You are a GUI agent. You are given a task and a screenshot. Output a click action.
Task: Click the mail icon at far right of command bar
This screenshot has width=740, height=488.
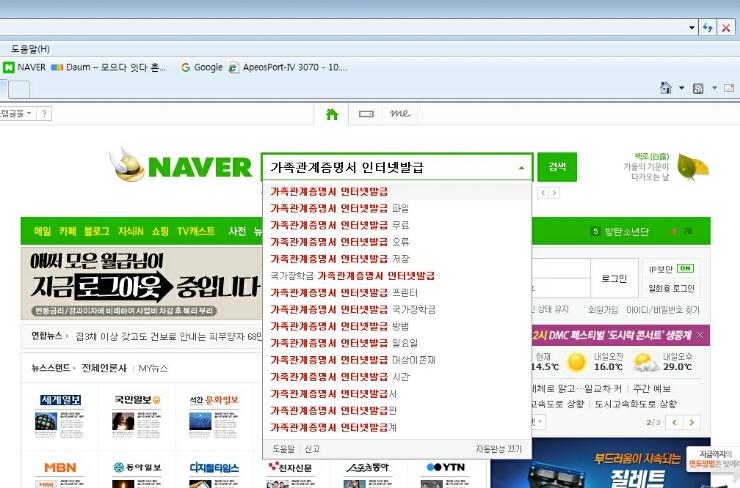point(729,88)
